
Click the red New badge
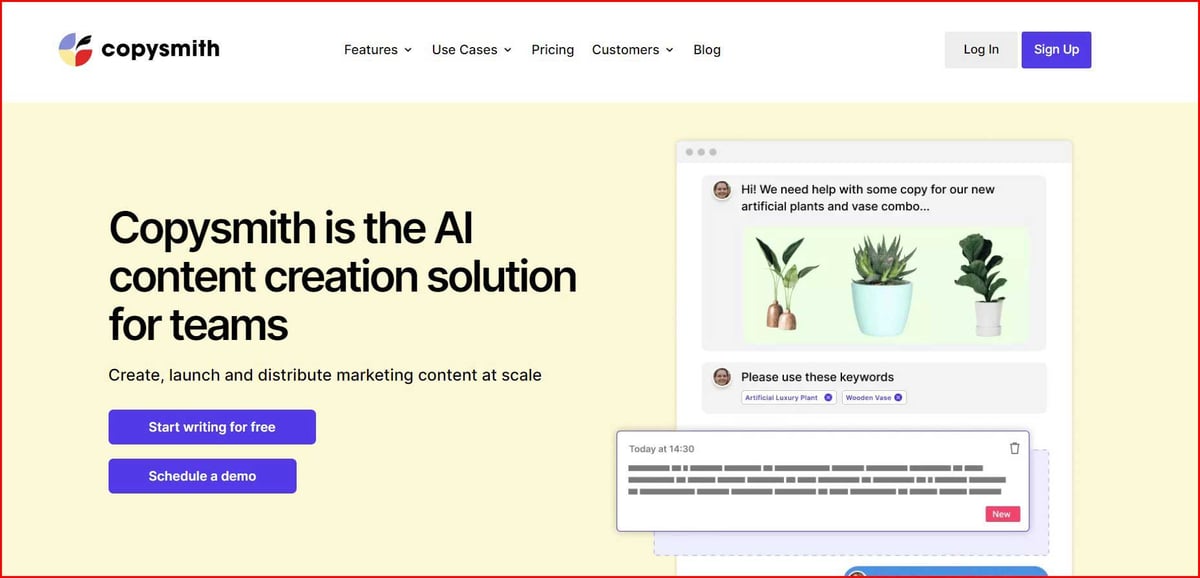click(1001, 514)
